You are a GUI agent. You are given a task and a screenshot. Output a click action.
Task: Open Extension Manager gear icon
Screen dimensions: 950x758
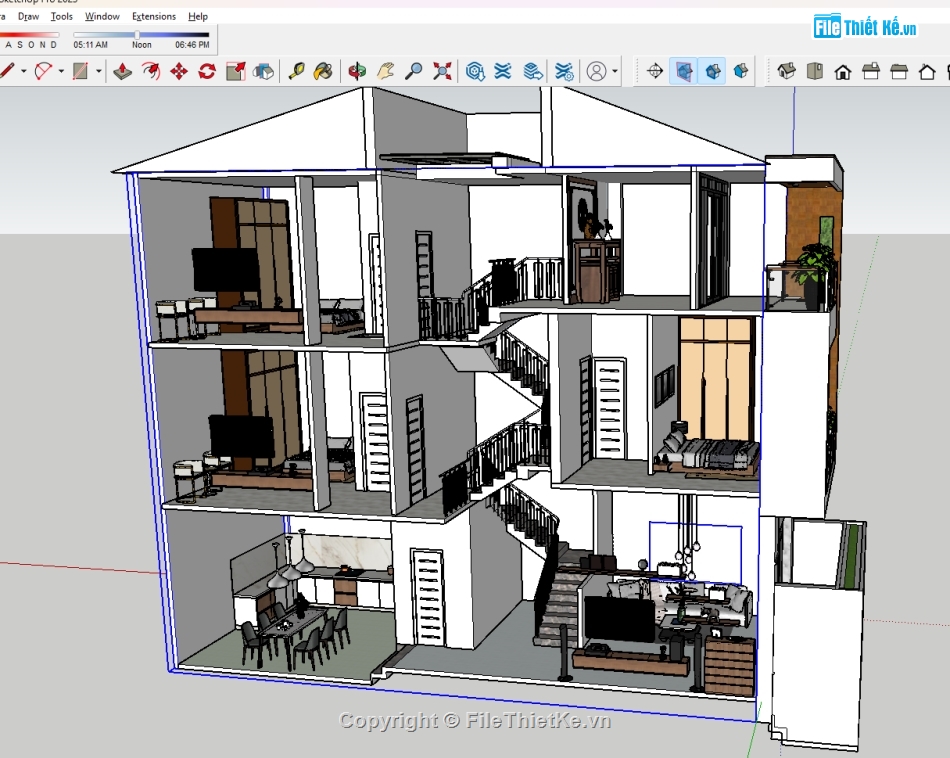(x=563, y=71)
